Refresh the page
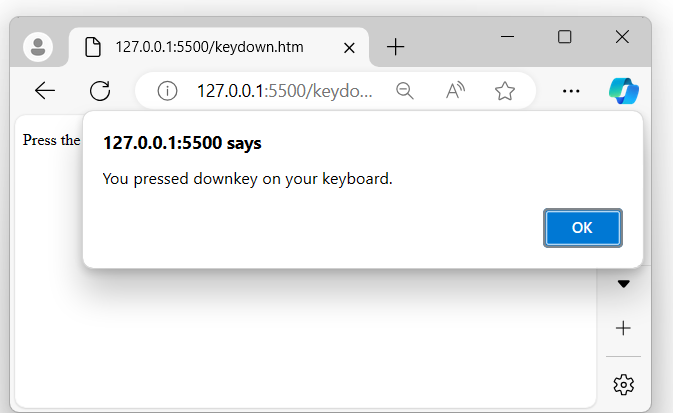The image size is (673, 413). point(100,91)
